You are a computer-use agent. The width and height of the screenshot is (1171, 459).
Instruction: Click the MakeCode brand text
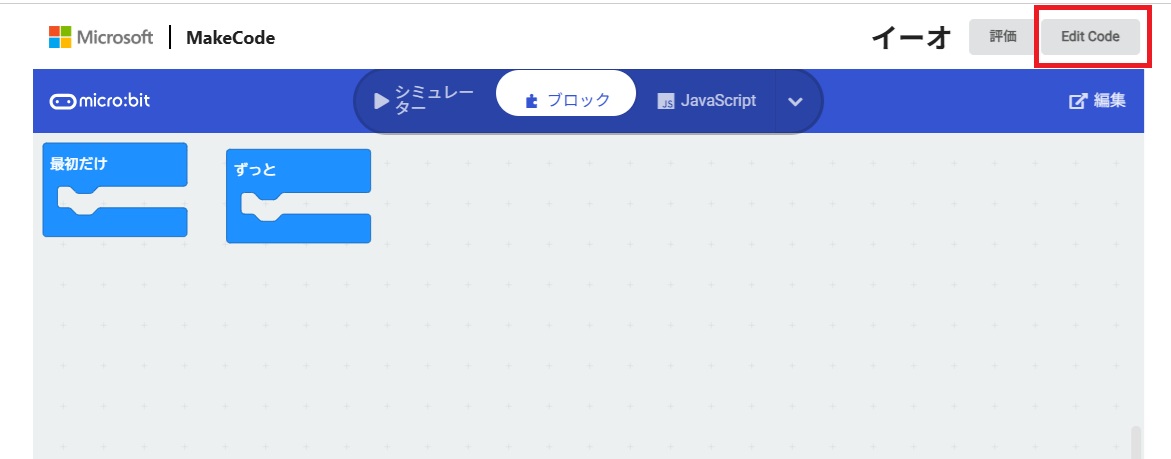(230, 38)
